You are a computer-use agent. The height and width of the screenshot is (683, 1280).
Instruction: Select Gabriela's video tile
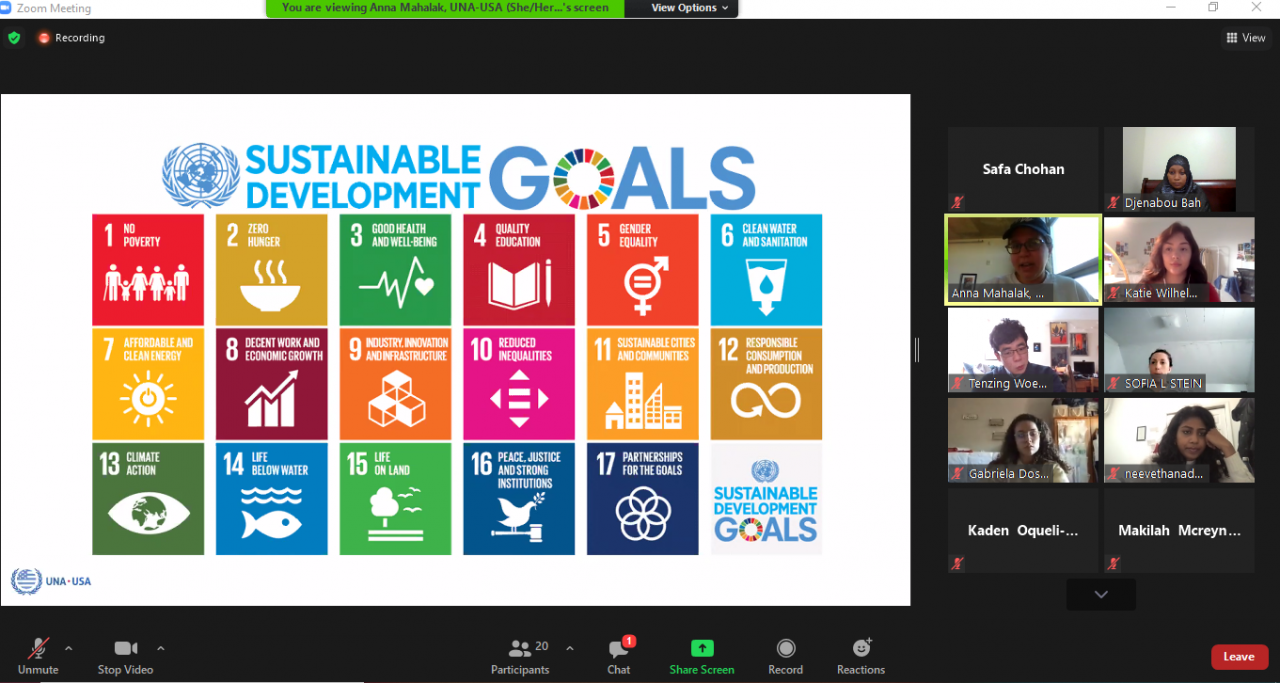pyautogui.click(x=1023, y=440)
